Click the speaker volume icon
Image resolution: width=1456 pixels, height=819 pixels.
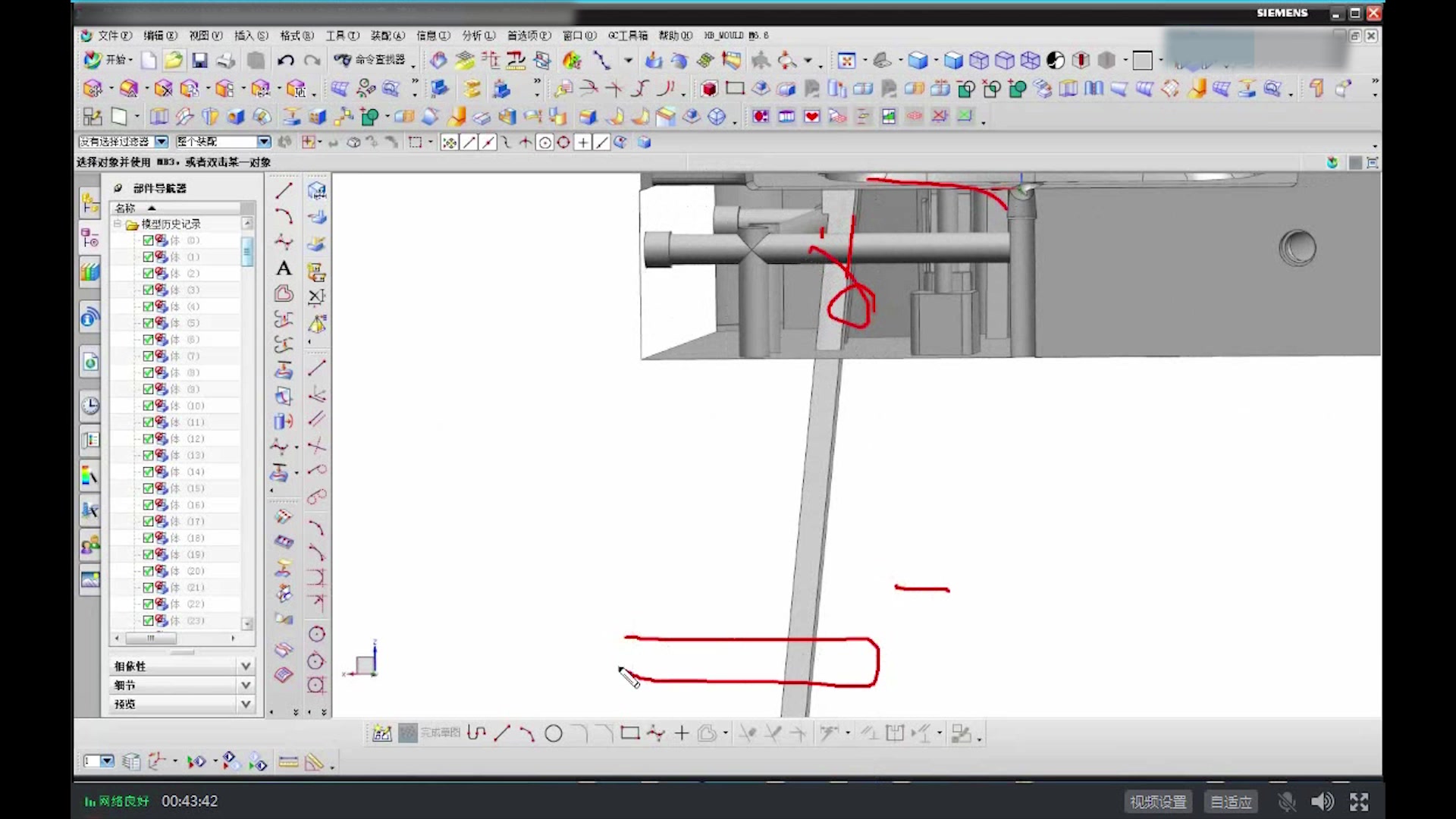pyautogui.click(x=1323, y=802)
